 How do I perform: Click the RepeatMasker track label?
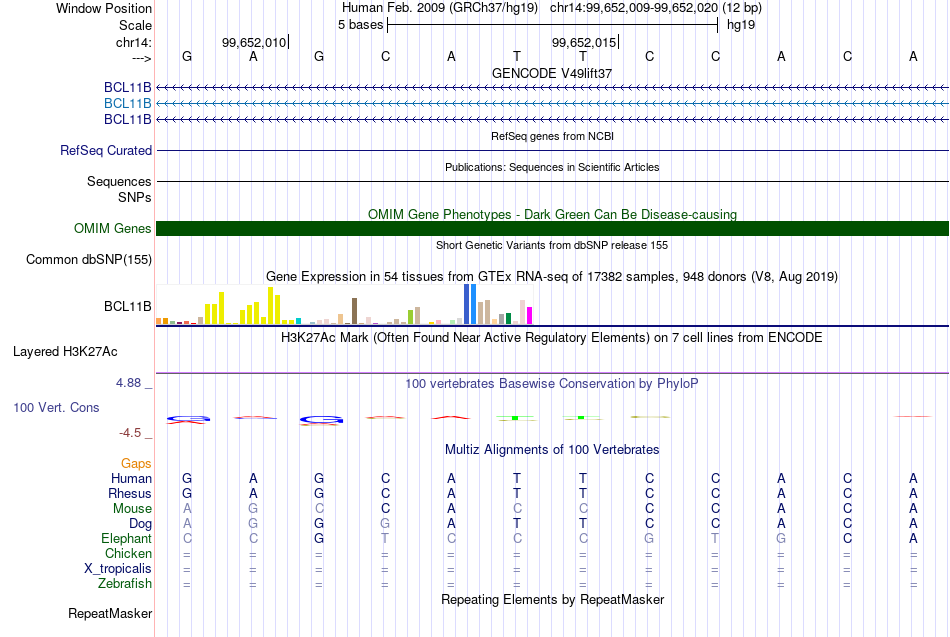[110, 613]
